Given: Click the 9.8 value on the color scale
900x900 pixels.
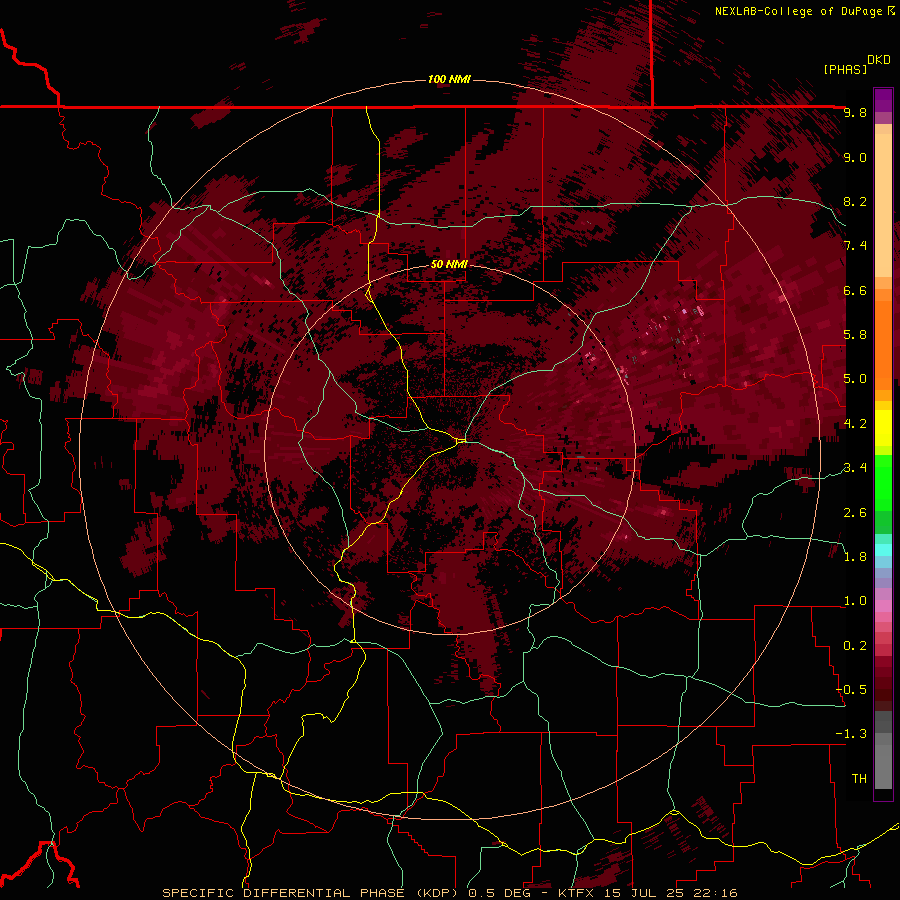Looking at the screenshot, I should pos(855,112).
